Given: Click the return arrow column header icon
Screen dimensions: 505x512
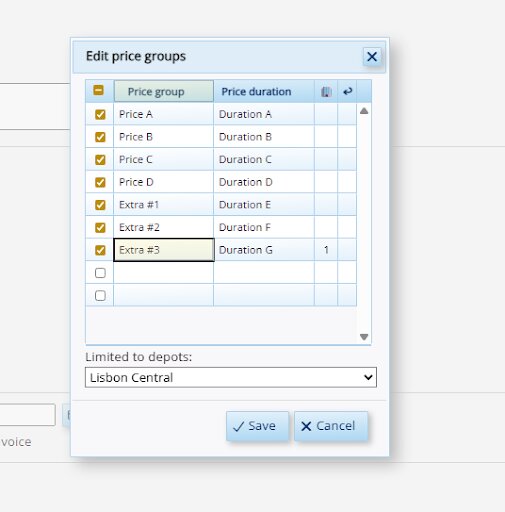Looking at the screenshot, I should click(x=347, y=91).
